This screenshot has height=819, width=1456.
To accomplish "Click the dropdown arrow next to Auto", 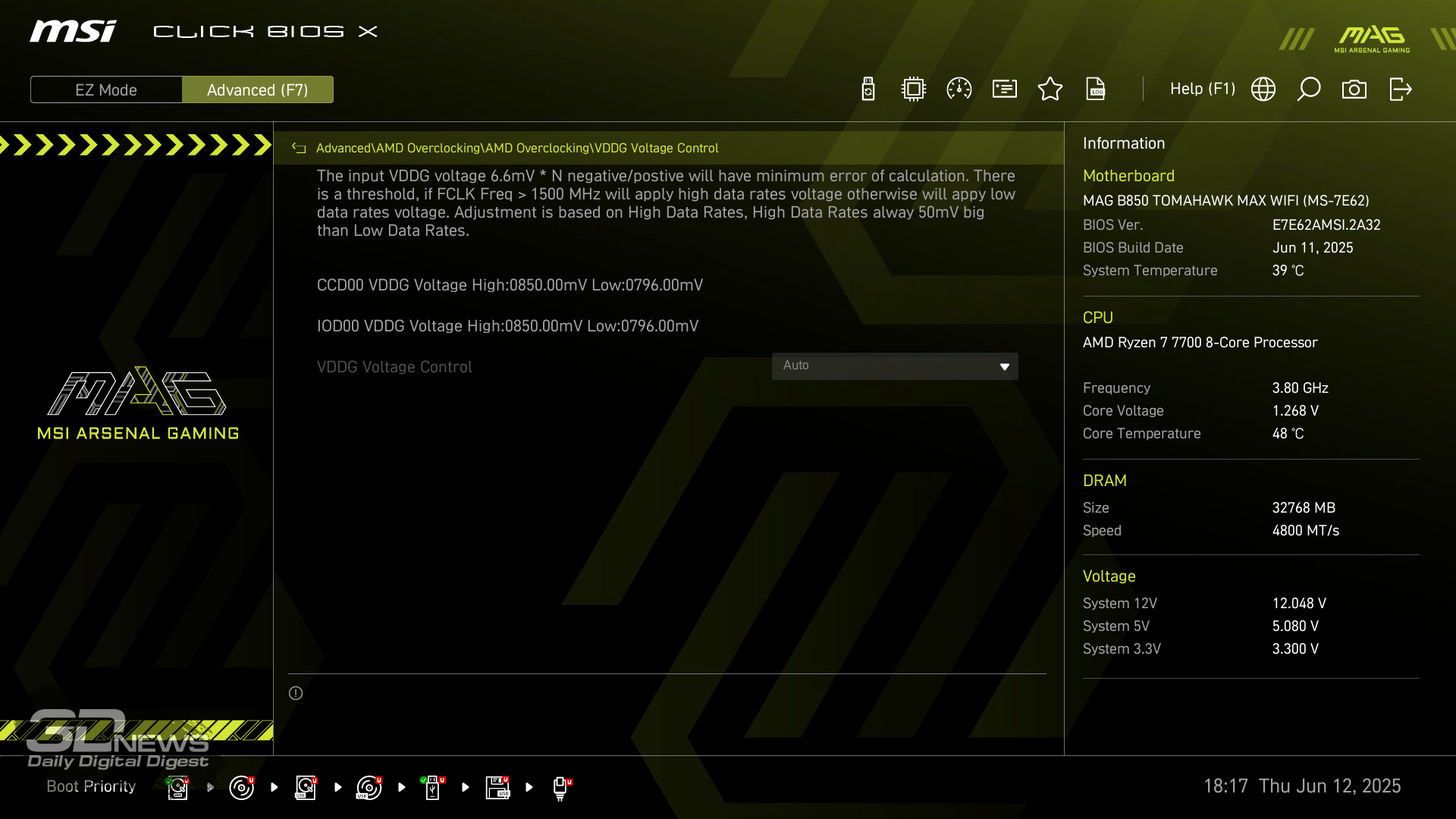I will 1004,367.
